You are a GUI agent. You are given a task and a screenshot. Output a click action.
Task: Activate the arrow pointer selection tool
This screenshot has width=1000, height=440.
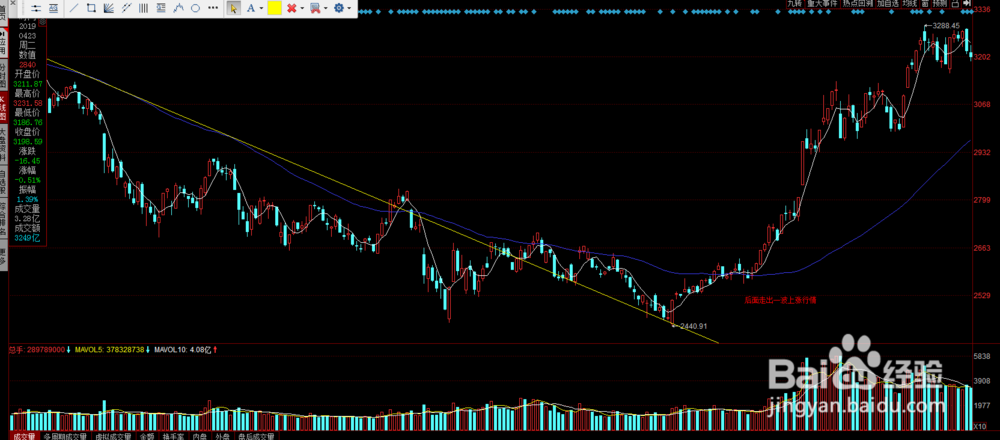pyautogui.click(x=233, y=8)
